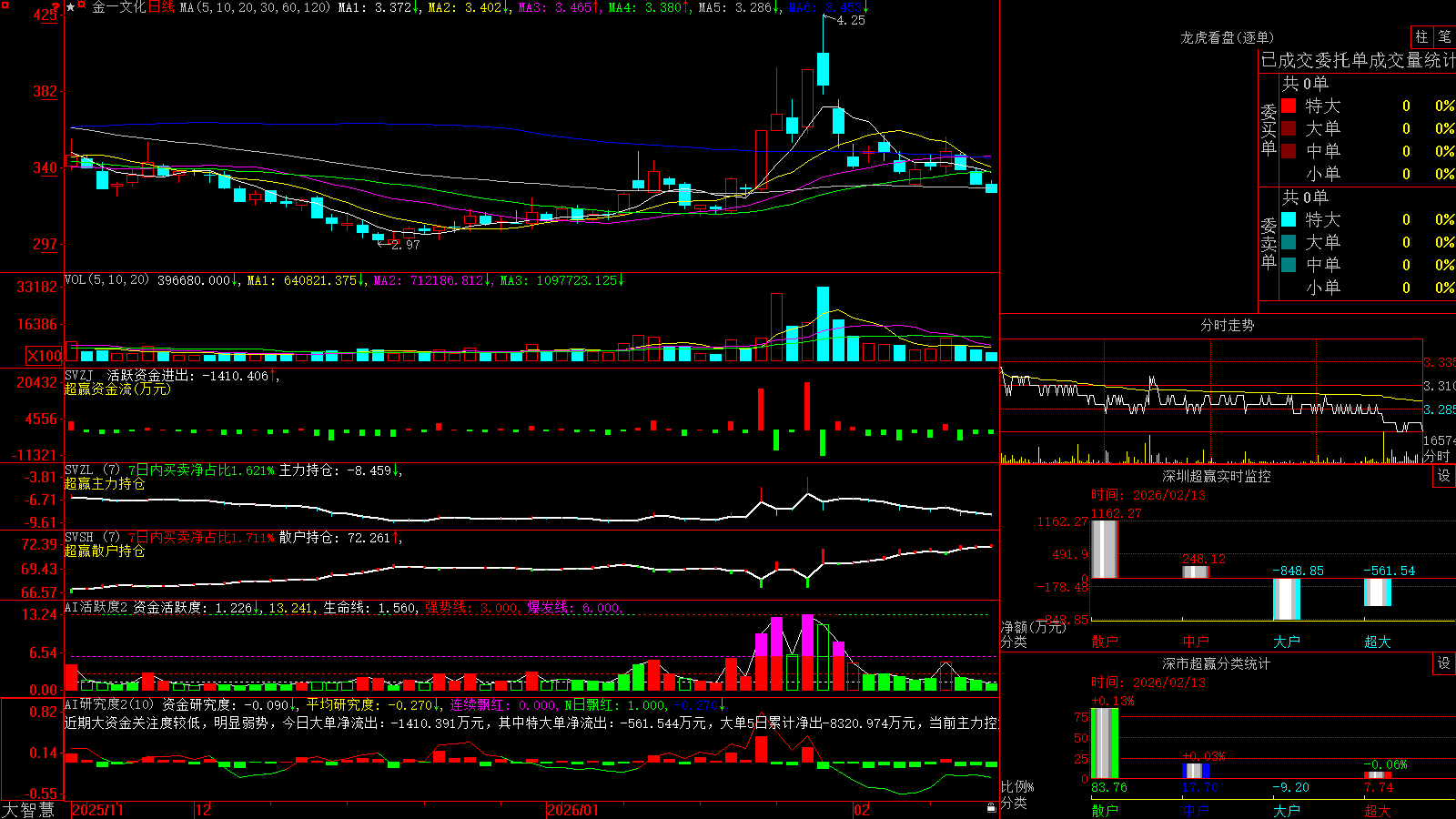1456x819 pixels.
Task: Click the 大户 bar valued -848.85
Action: point(1286,599)
